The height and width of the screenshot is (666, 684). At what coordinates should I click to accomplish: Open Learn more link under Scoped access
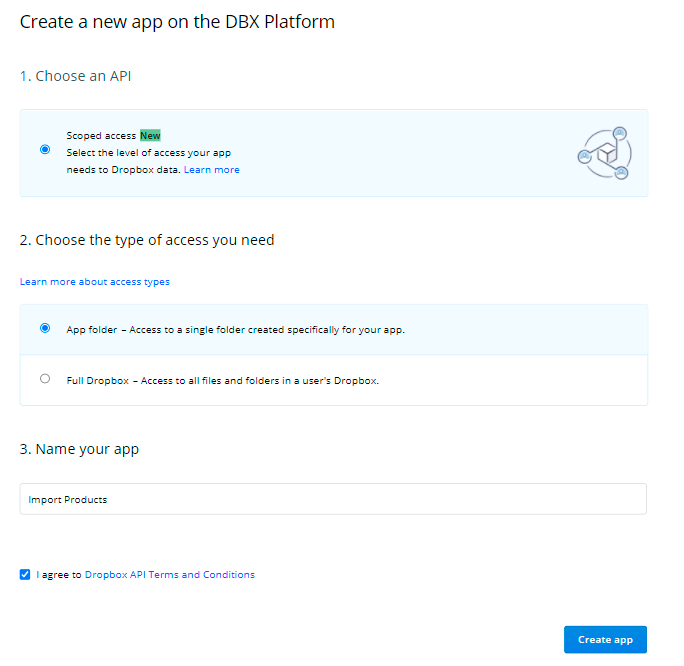(x=211, y=170)
